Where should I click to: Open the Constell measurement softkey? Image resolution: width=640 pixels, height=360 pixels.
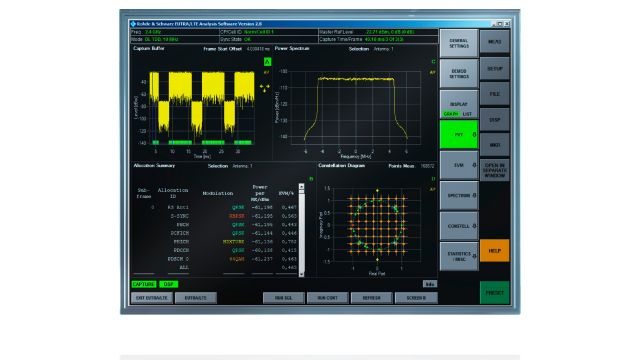point(459,226)
